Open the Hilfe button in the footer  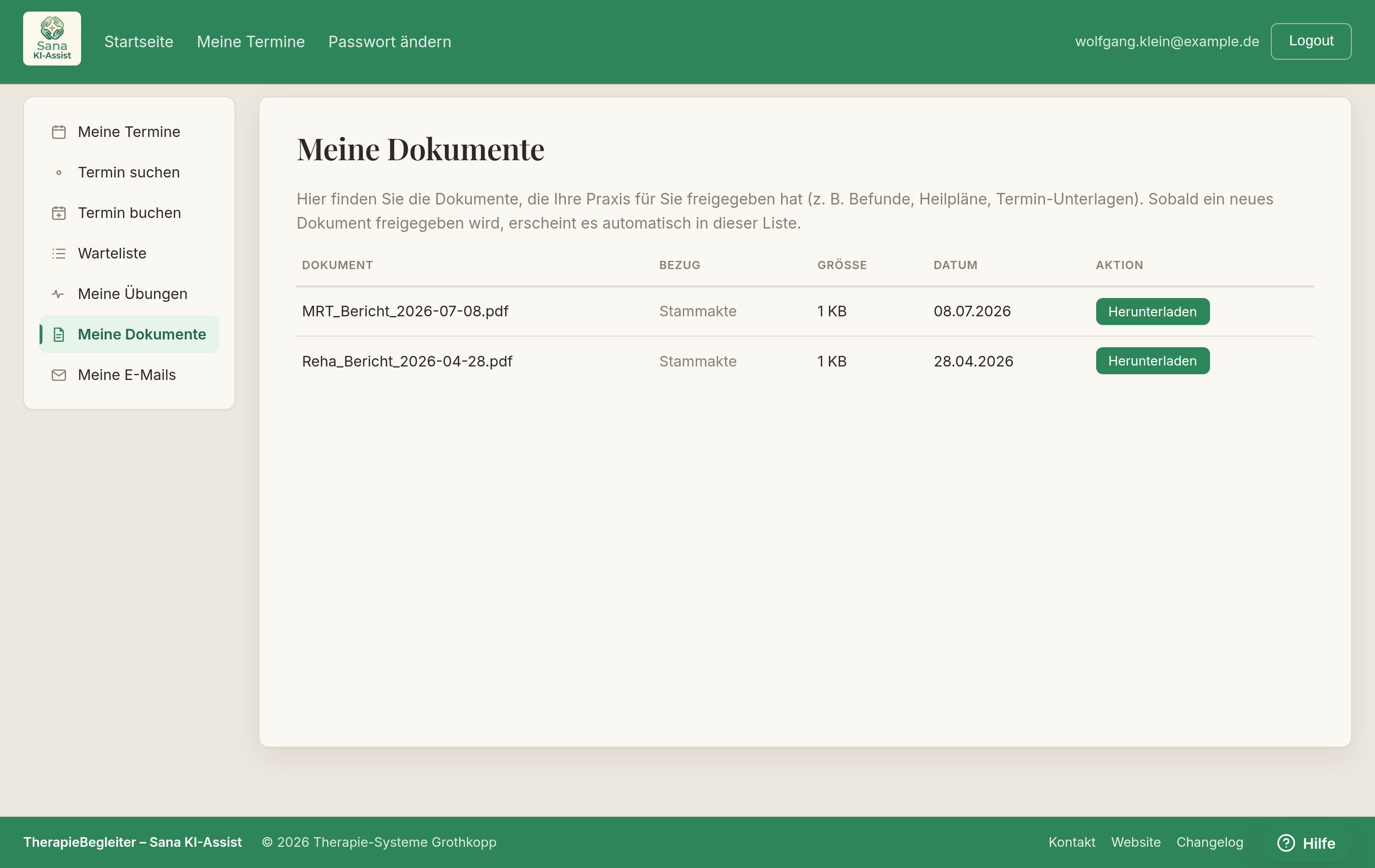[1306, 843]
